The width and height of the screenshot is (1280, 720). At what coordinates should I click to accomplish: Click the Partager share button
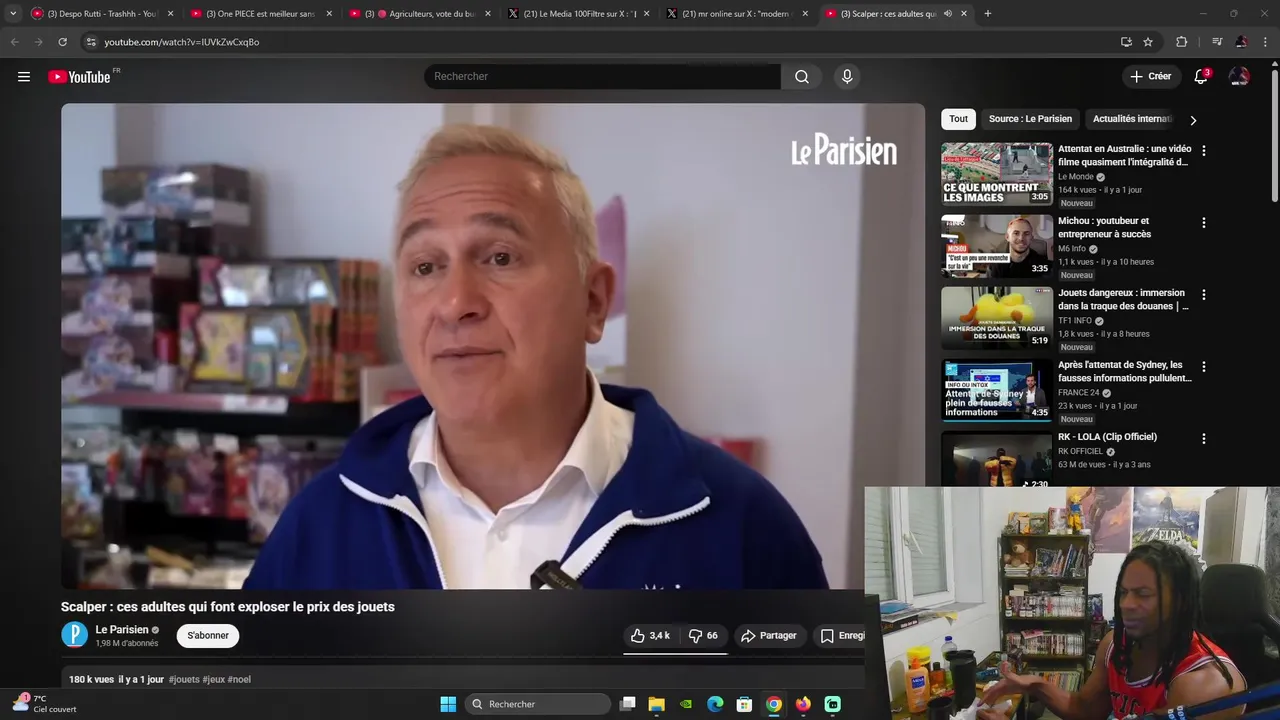768,635
